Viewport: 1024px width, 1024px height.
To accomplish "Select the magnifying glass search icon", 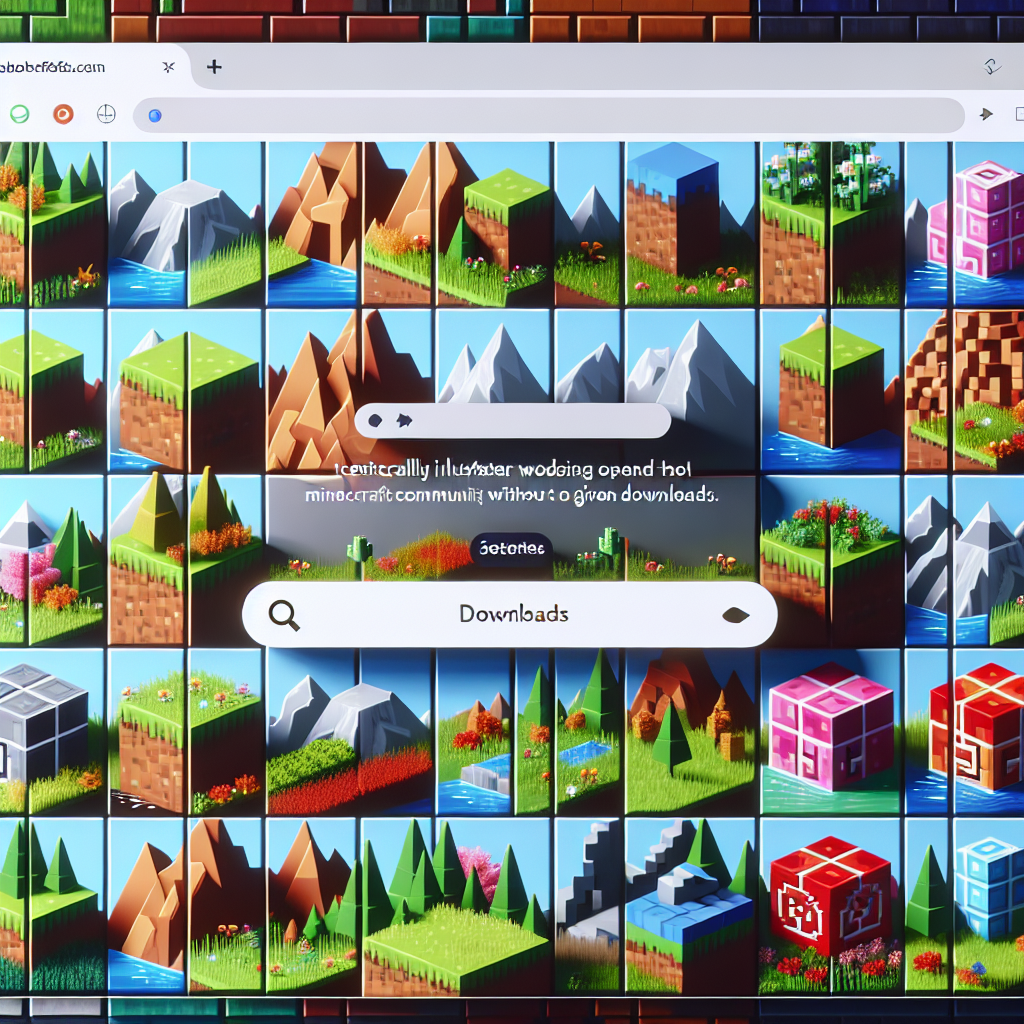I will coord(283,614).
